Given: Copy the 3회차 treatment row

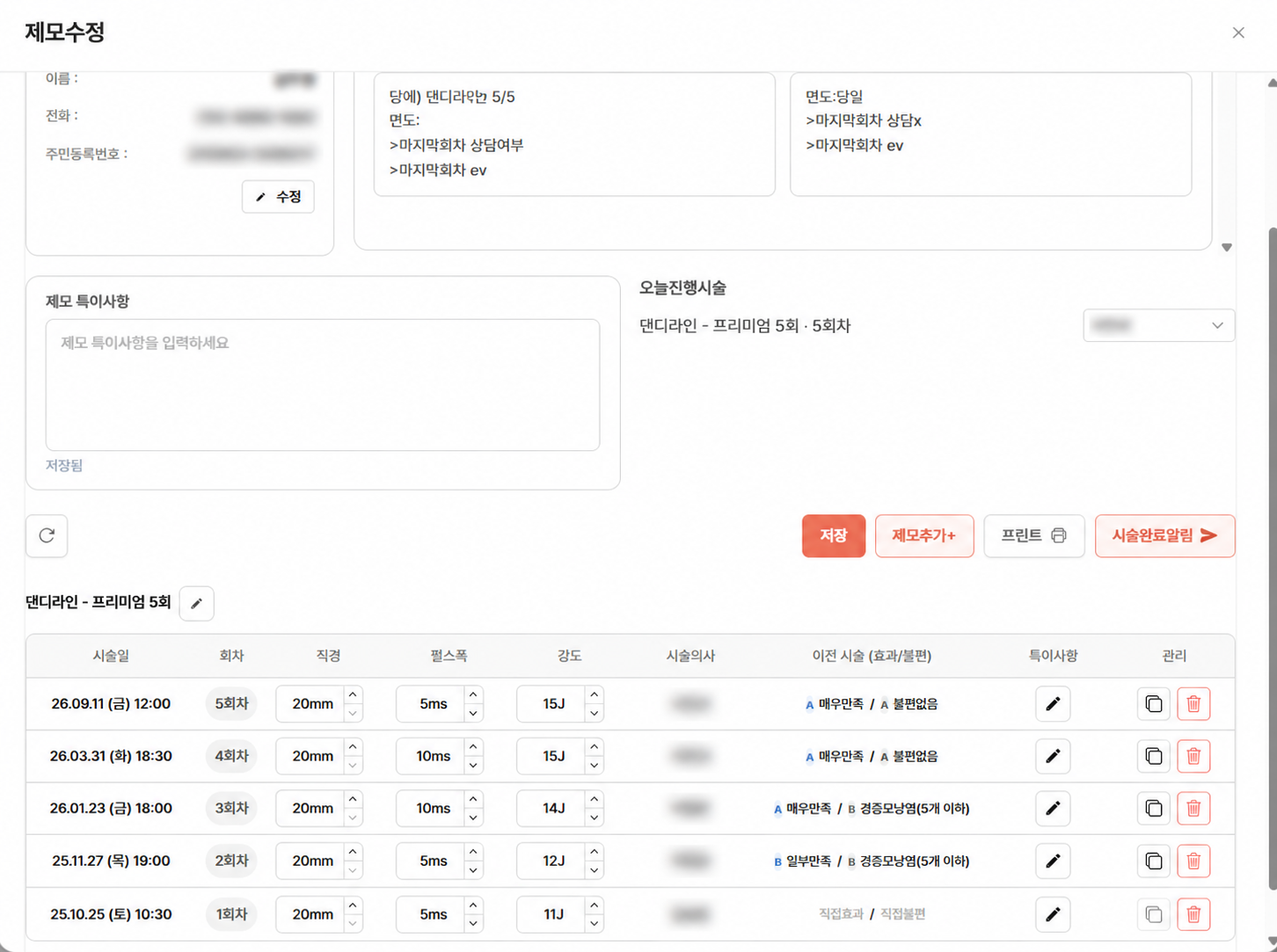Looking at the screenshot, I should point(1154,808).
